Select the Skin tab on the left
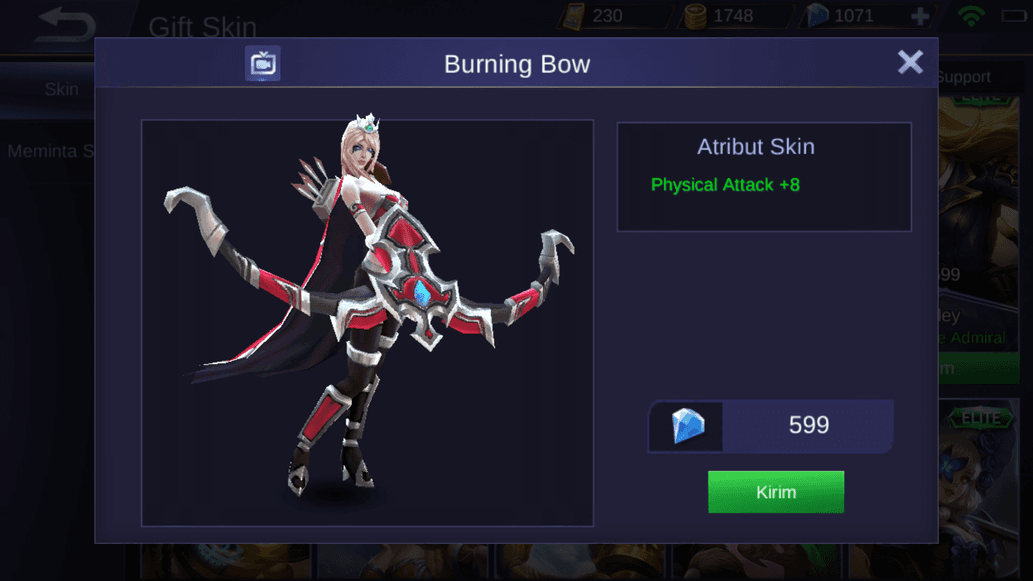Image resolution: width=1033 pixels, height=581 pixels. (61, 90)
